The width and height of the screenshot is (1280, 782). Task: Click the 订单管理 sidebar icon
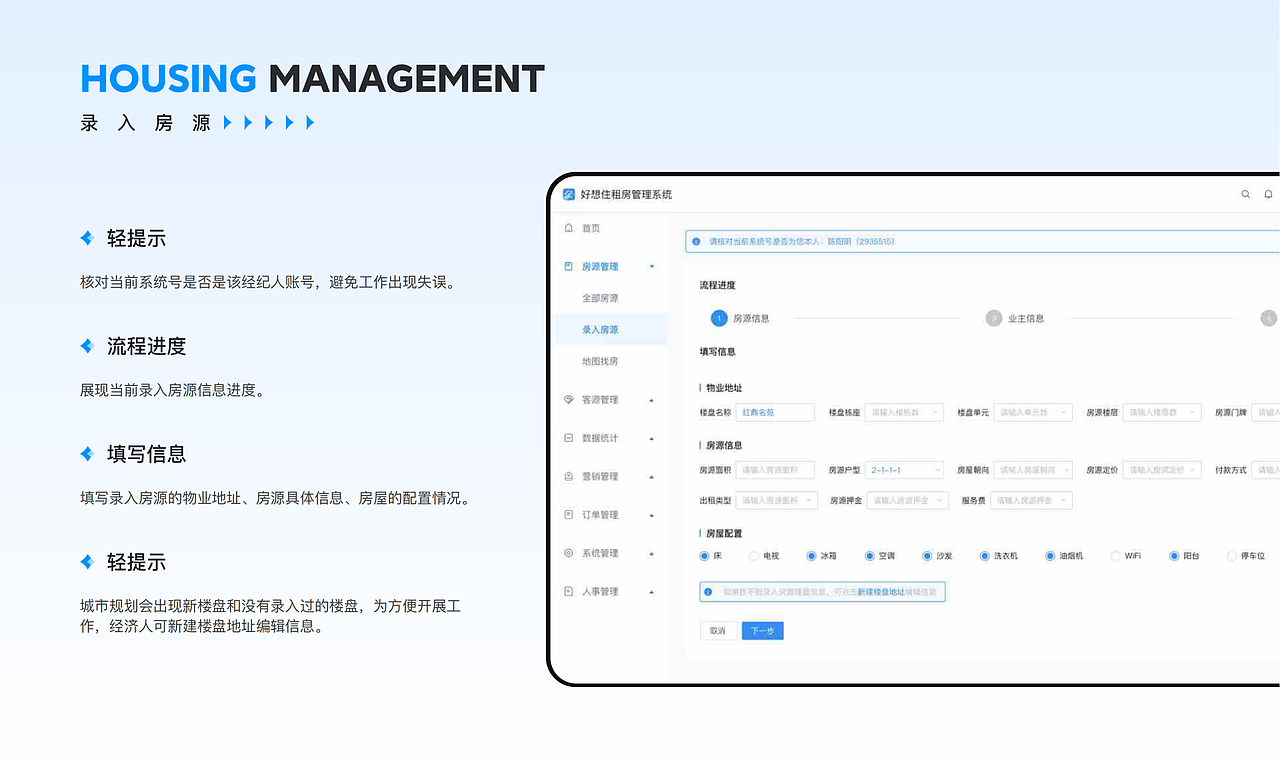tap(569, 515)
